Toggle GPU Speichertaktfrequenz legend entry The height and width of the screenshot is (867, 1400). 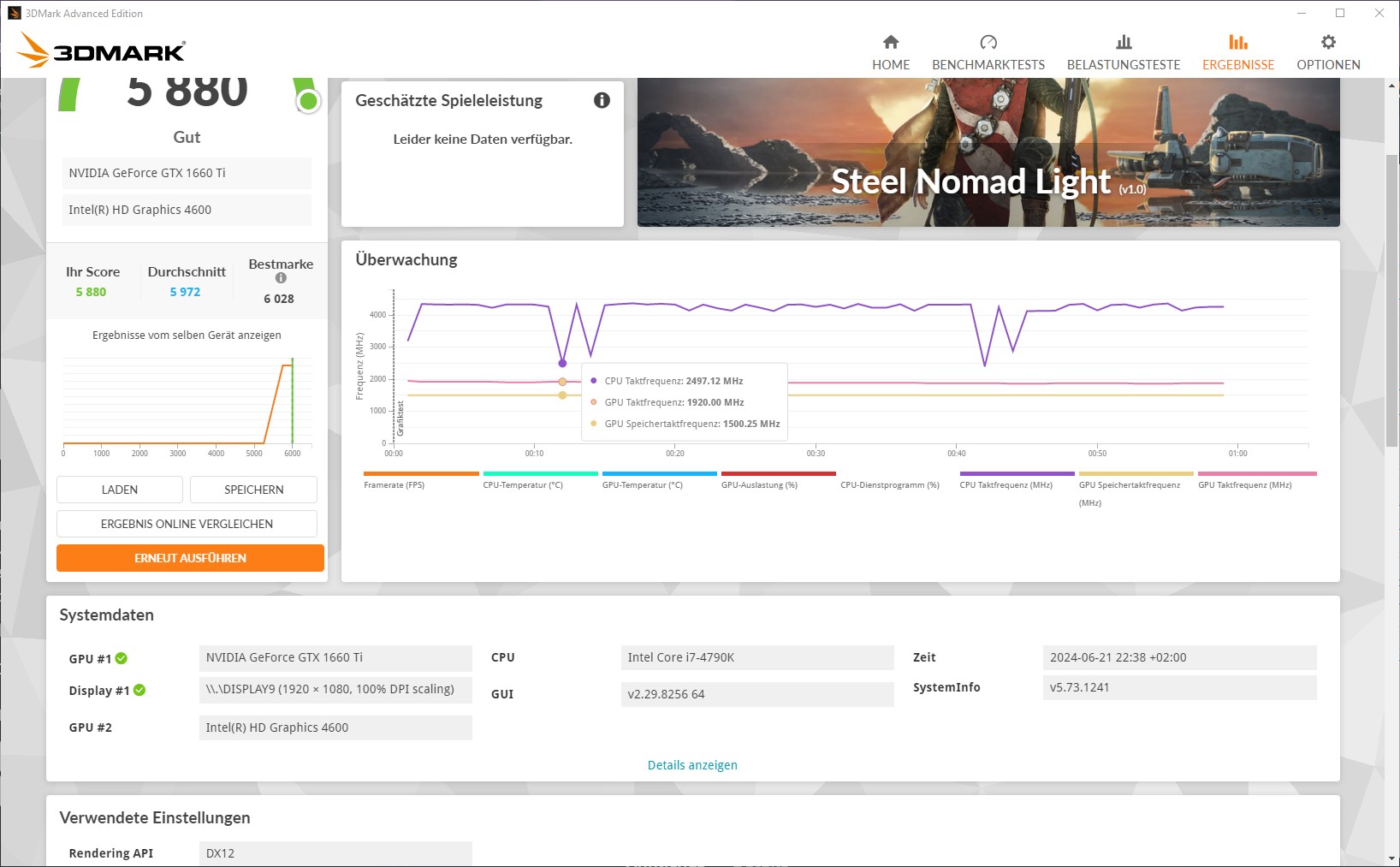[x=1136, y=489]
